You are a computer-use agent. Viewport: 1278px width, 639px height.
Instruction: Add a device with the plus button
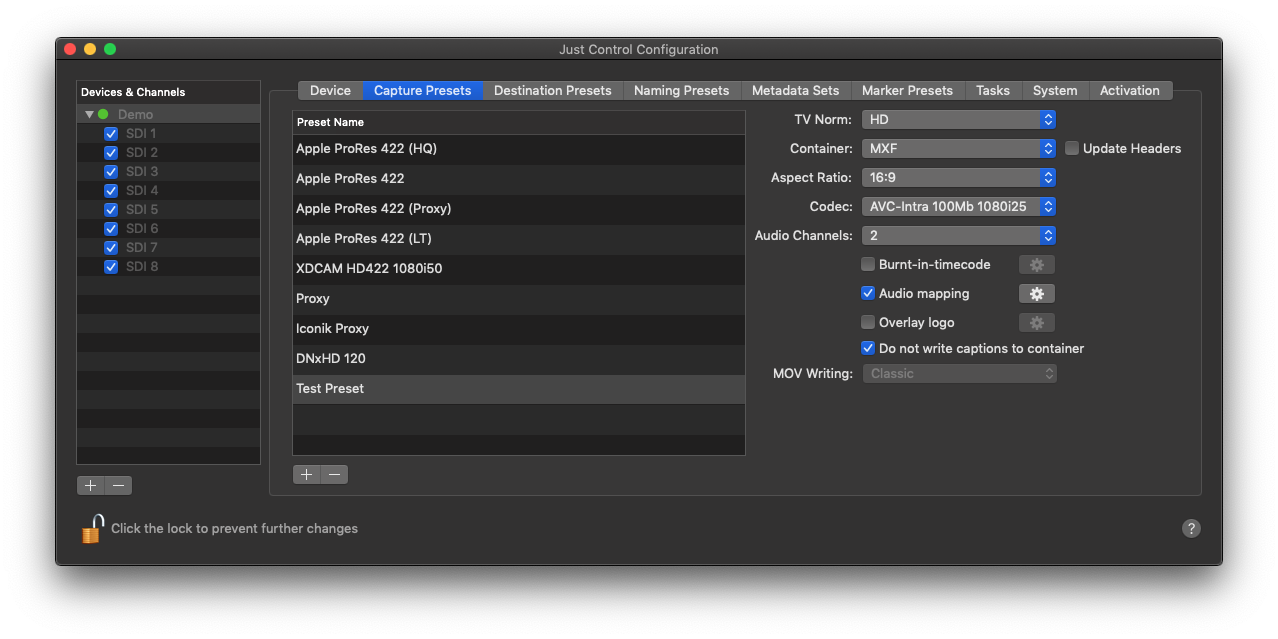tap(91, 486)
